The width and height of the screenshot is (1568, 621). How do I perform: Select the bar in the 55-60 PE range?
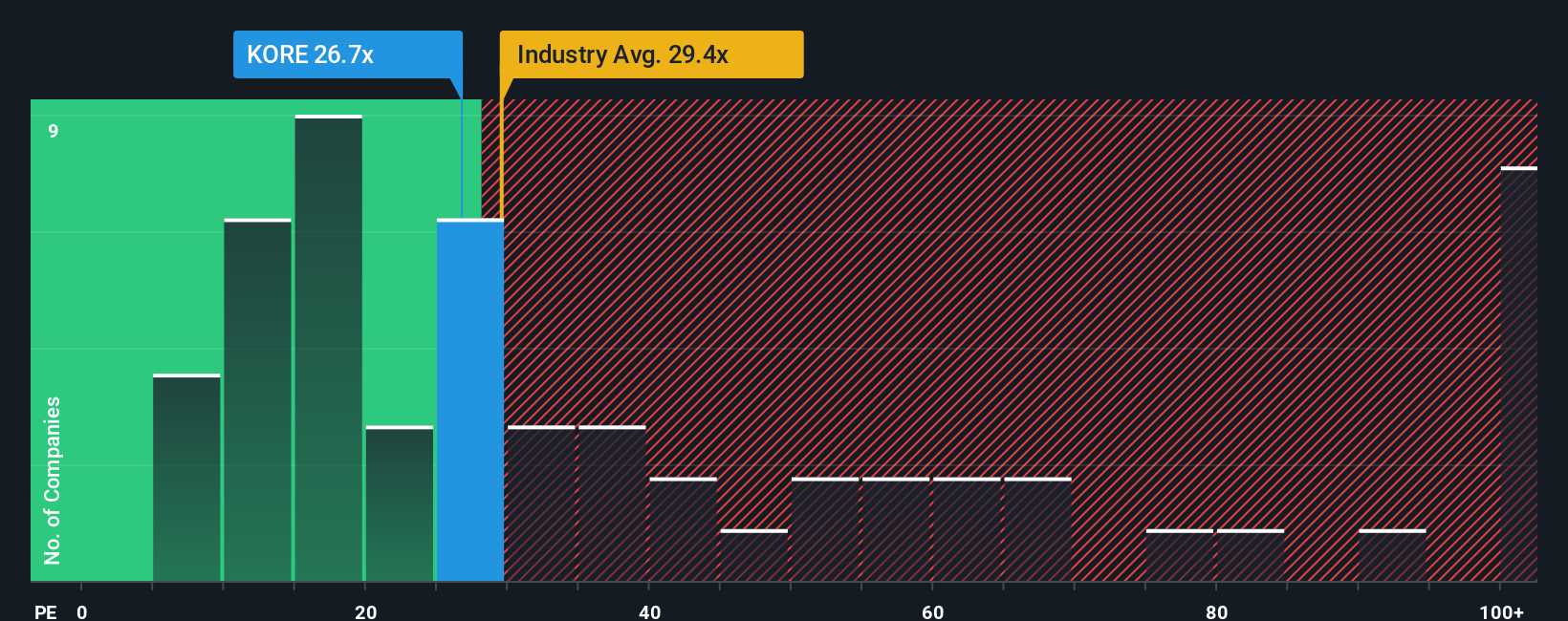pos(896,529)
